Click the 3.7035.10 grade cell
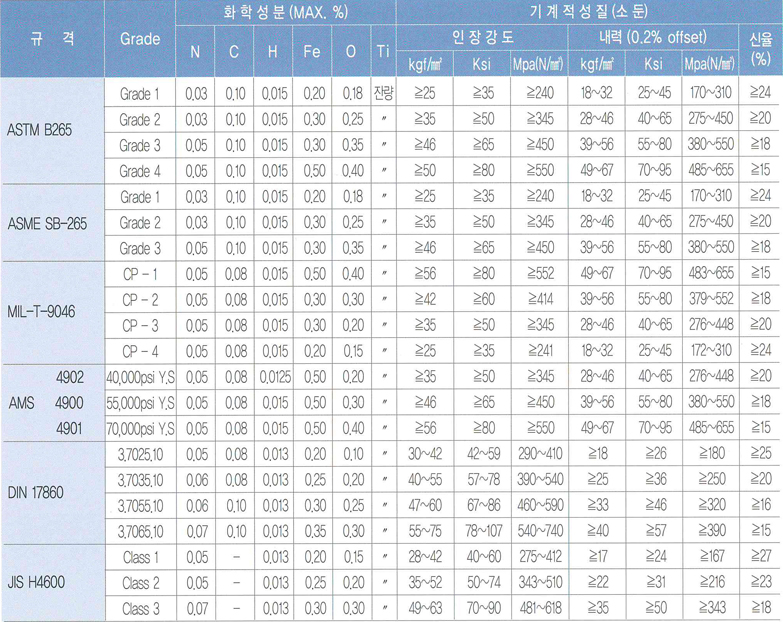This screenshot has width=783, height=622. coord(140,481)
